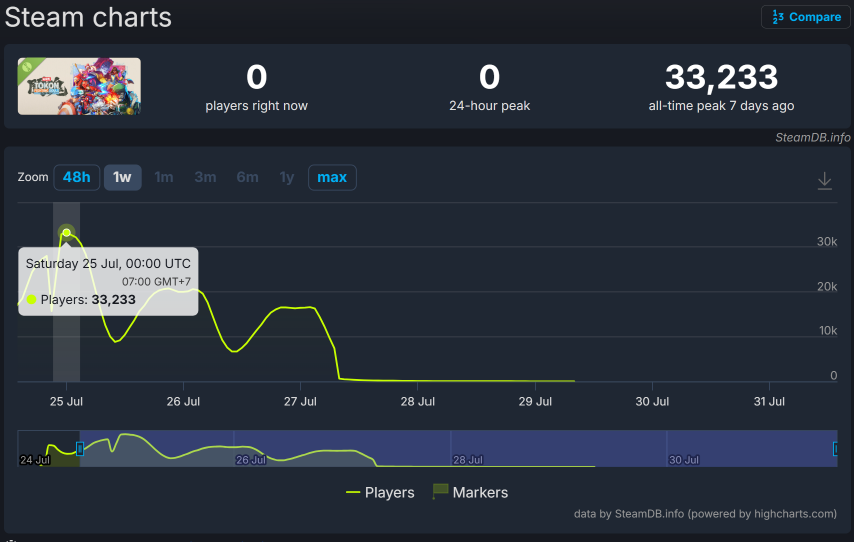
Task: Click the 29 Jul axis label
Action: click(535, 401)
